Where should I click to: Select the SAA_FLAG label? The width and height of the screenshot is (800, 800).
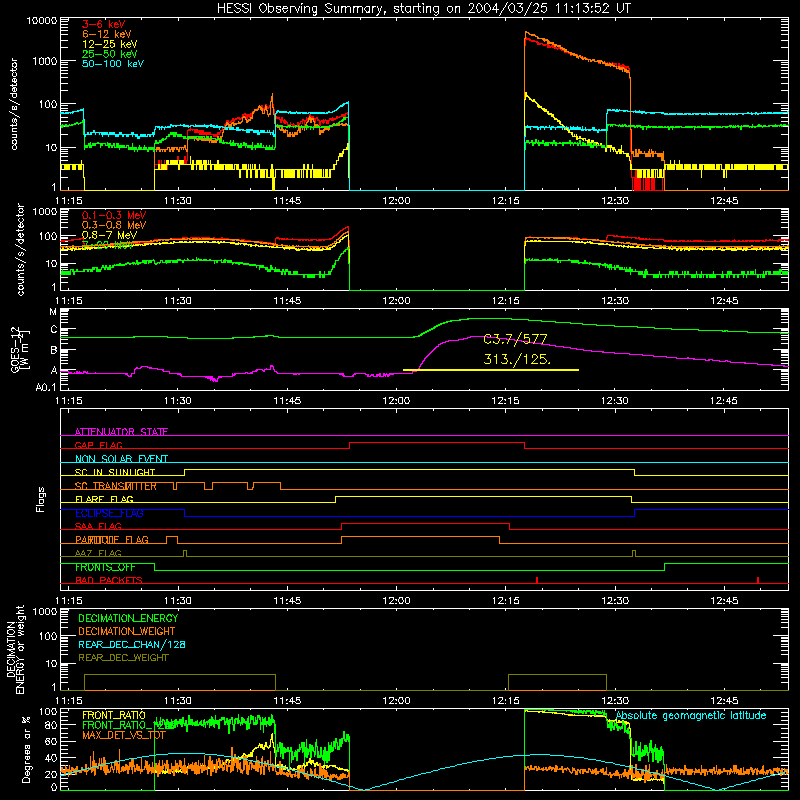coord(98,526)
